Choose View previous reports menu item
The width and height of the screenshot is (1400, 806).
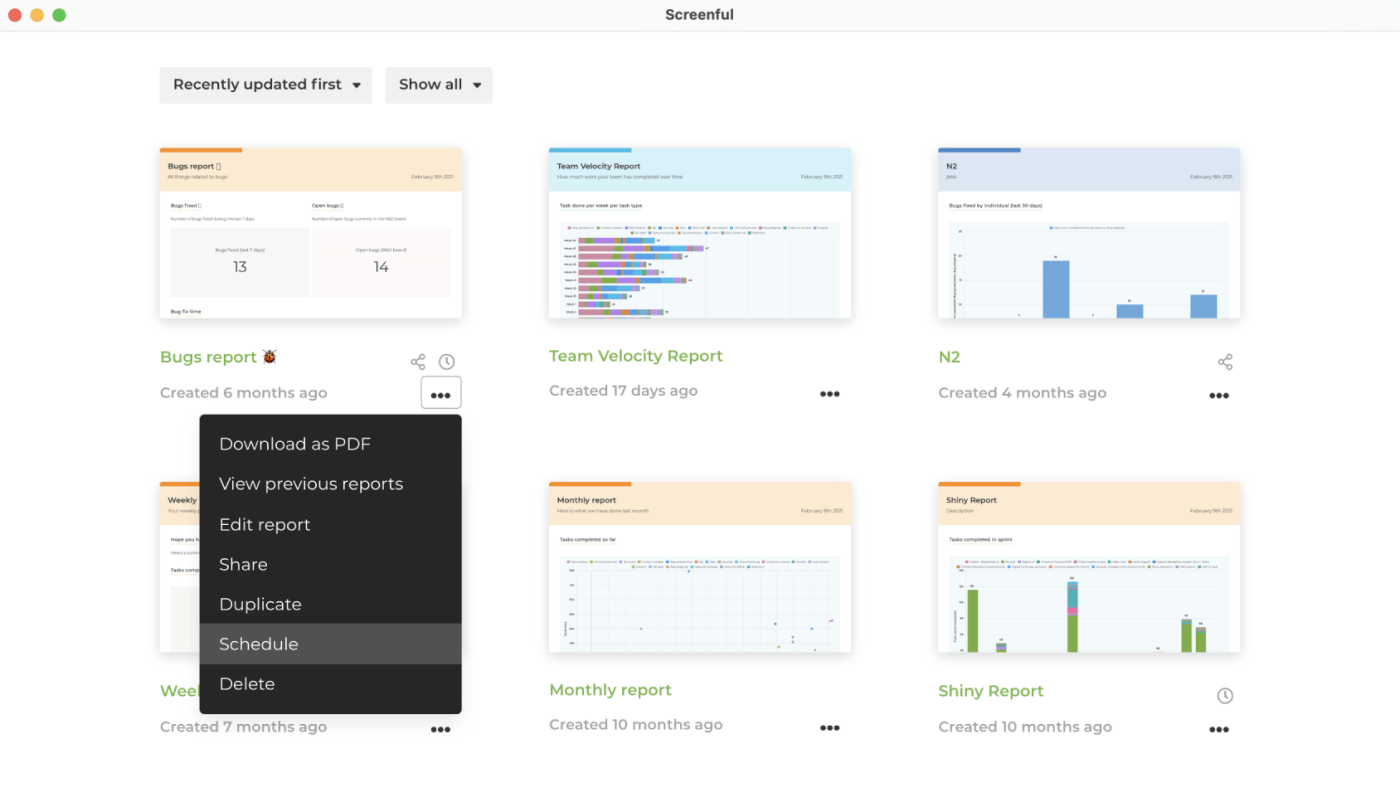click(311, 484)
